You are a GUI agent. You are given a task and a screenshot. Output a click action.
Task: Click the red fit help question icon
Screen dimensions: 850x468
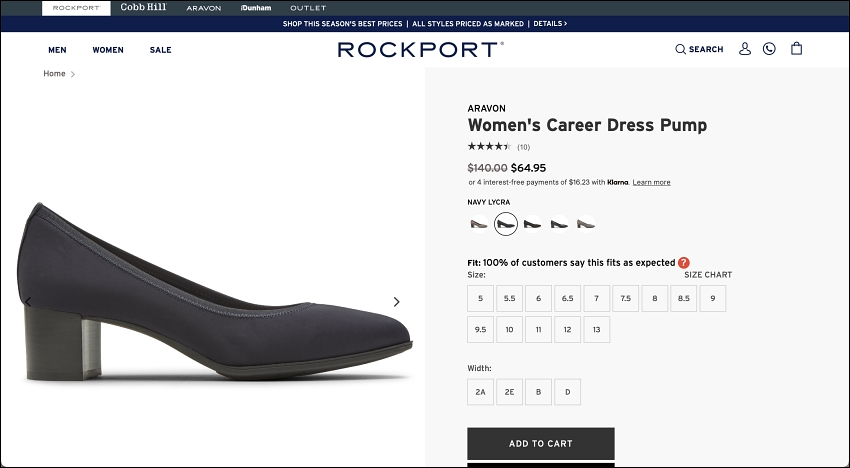(684, 262)
